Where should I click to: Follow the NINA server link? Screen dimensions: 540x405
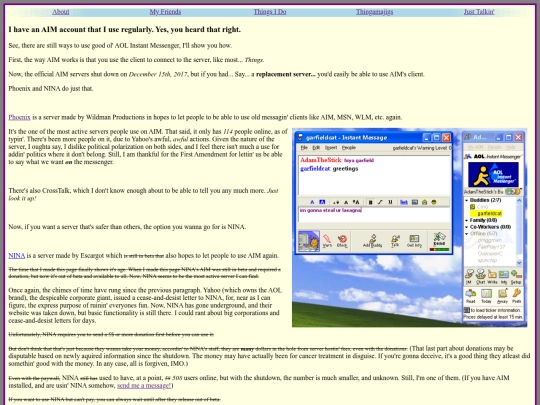17,256
